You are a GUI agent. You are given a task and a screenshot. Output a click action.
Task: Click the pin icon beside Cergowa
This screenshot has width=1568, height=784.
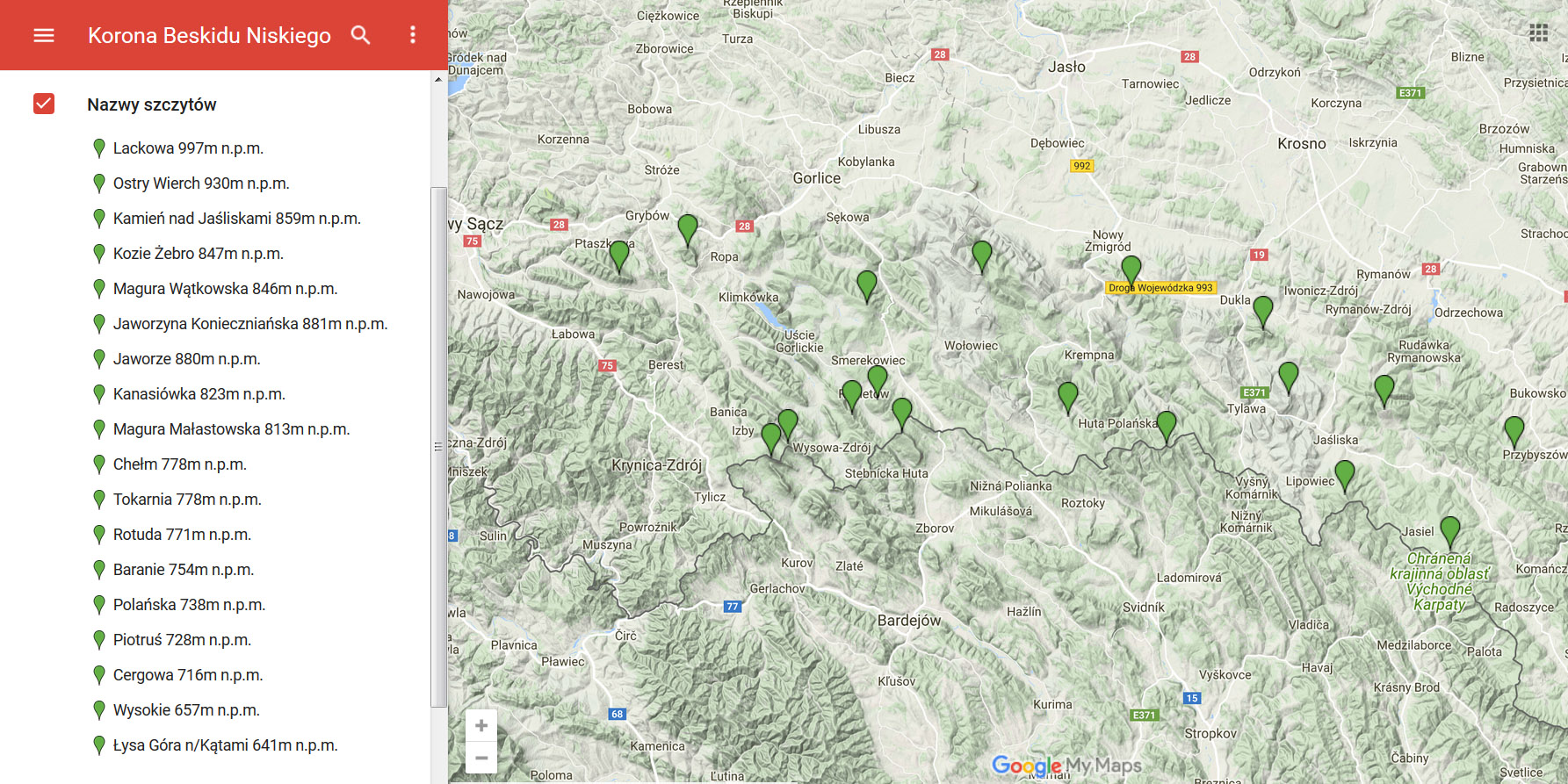pos(99,675)
